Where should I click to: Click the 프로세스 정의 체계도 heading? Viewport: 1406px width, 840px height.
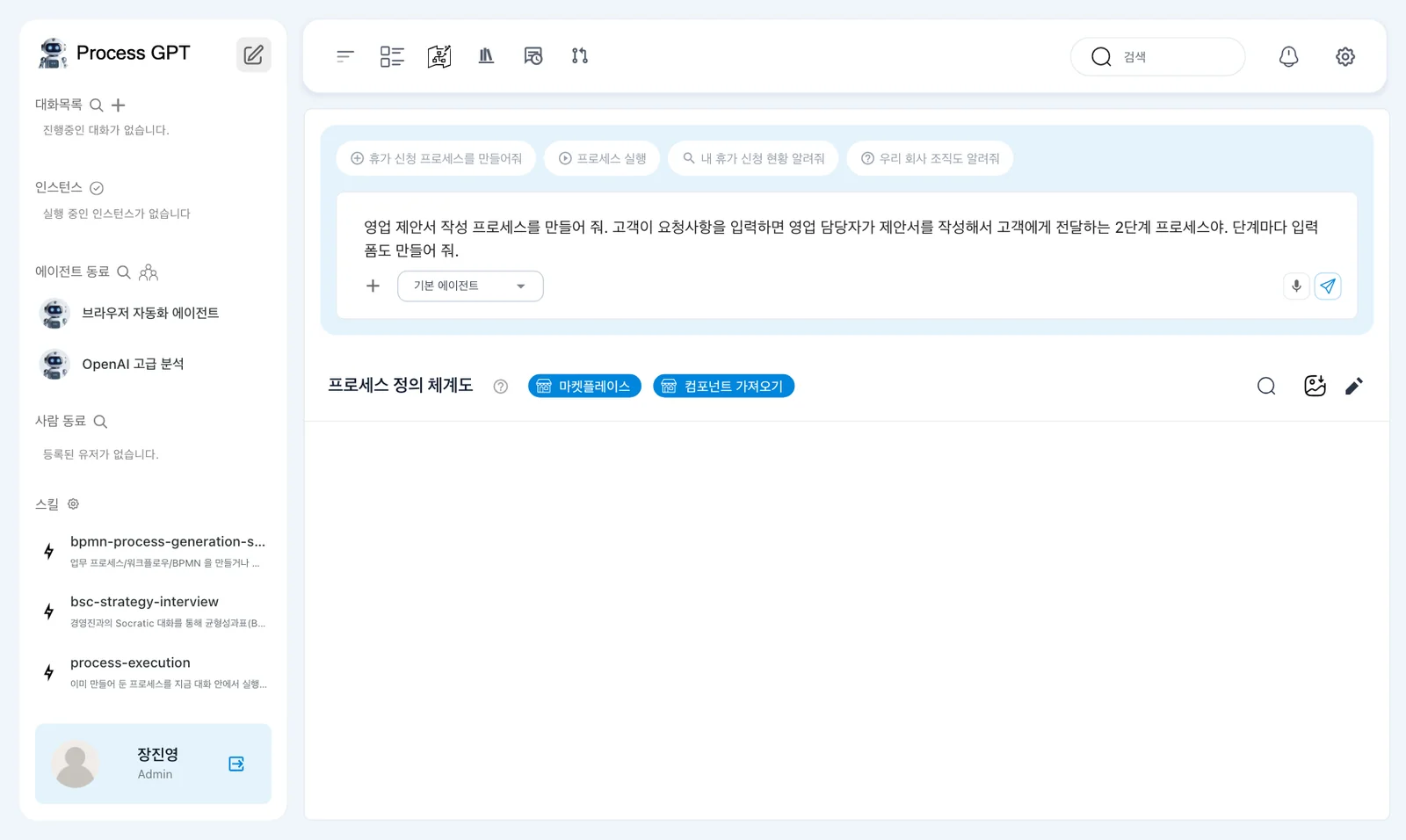[x=401, y=386]
